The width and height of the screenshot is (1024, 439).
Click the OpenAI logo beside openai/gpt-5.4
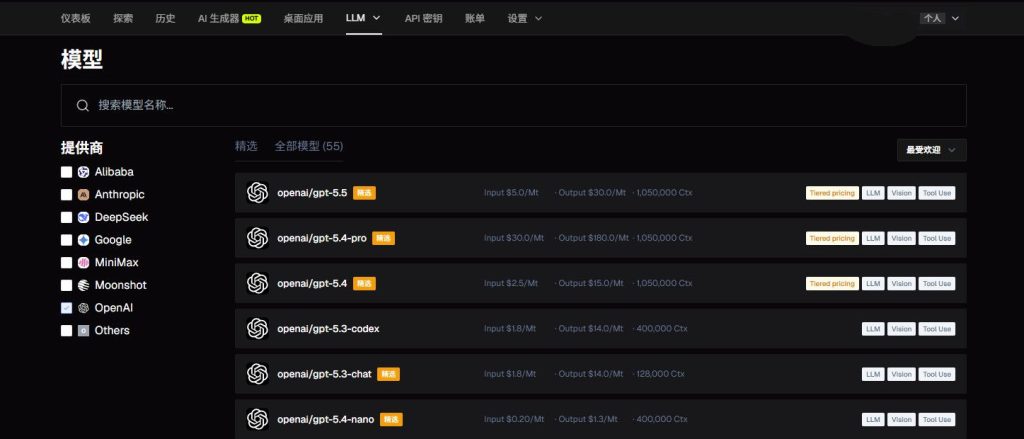pos(257,284)
